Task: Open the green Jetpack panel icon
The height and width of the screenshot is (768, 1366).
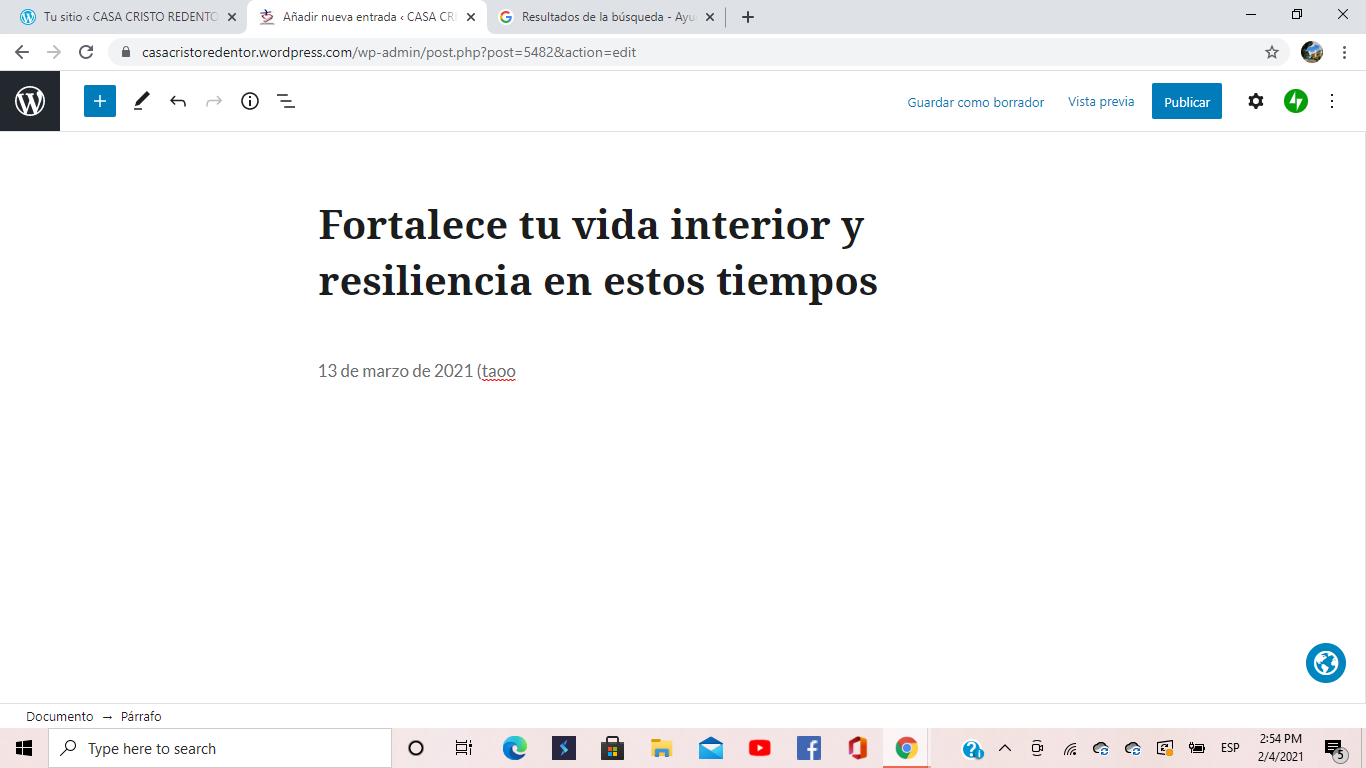Action: coord(1296,101)
